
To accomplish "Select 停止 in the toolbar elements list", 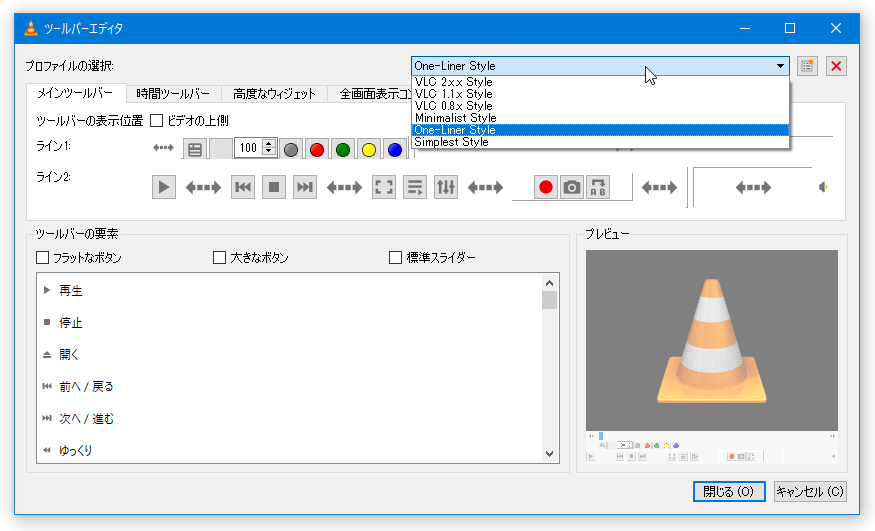I will click(289, 322).
